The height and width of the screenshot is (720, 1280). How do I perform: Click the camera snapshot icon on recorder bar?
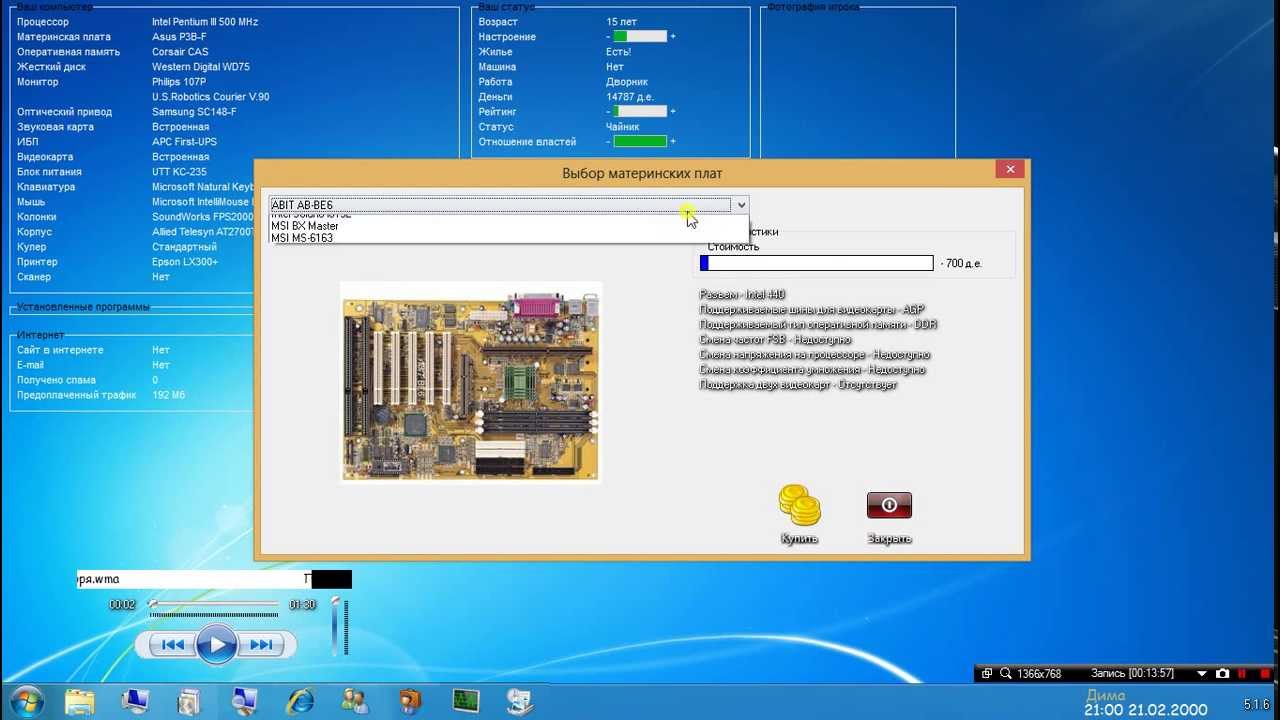1222,674
